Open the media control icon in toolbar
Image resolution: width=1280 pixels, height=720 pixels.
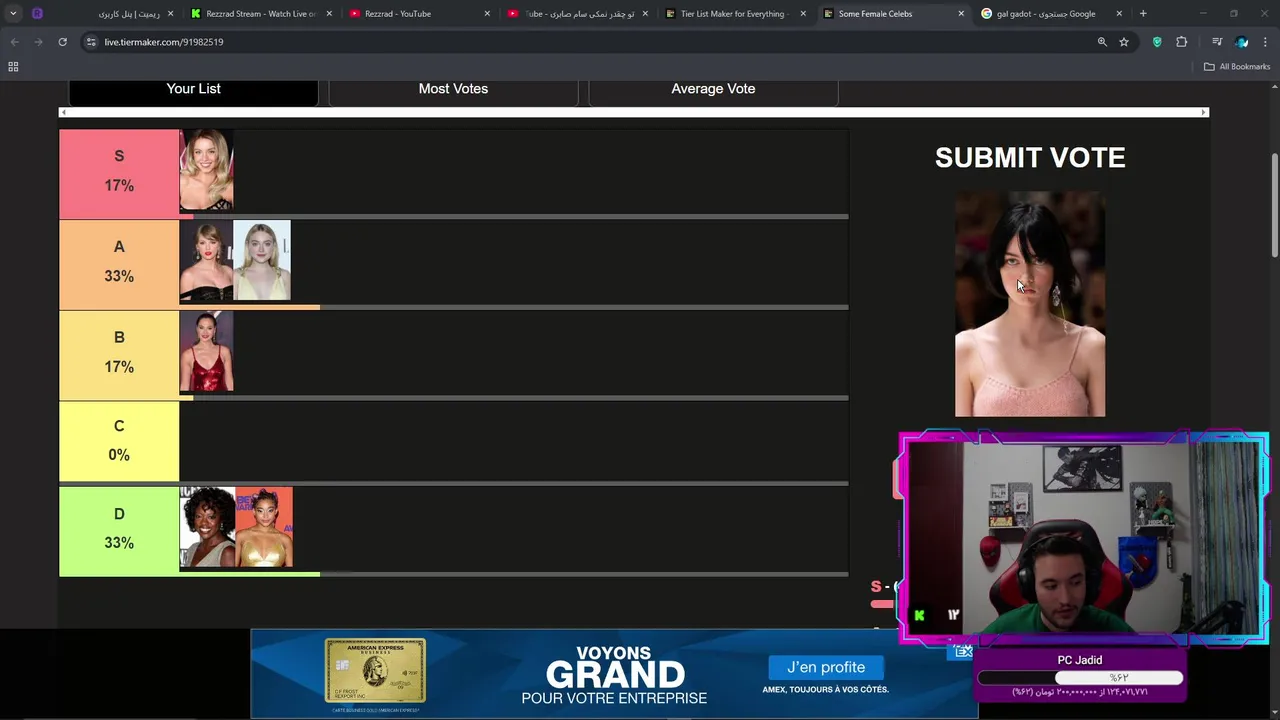click(x=1217, y=42)
